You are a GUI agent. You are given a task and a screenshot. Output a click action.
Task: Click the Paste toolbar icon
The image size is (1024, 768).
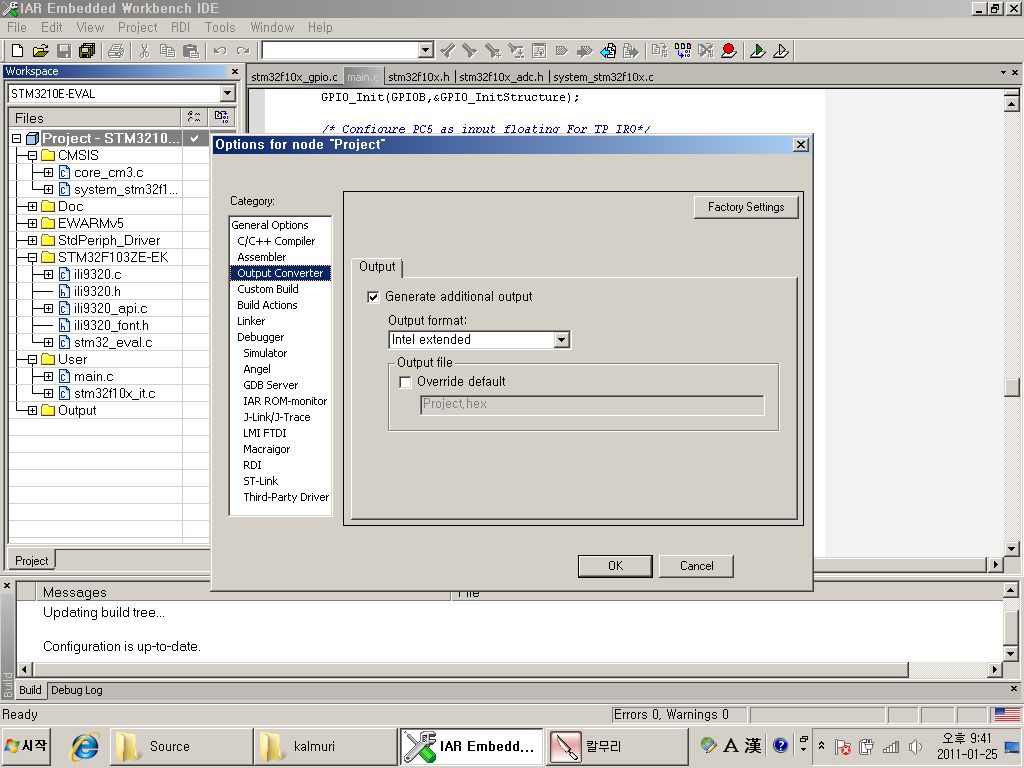[191, 50]
